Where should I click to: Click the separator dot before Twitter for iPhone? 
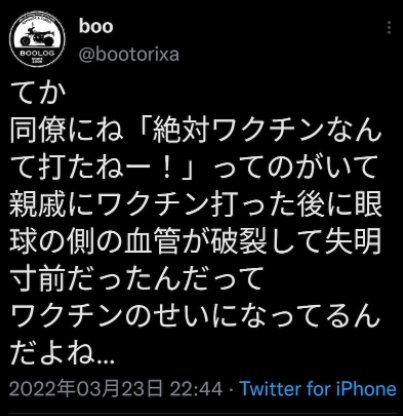(231, 390)
